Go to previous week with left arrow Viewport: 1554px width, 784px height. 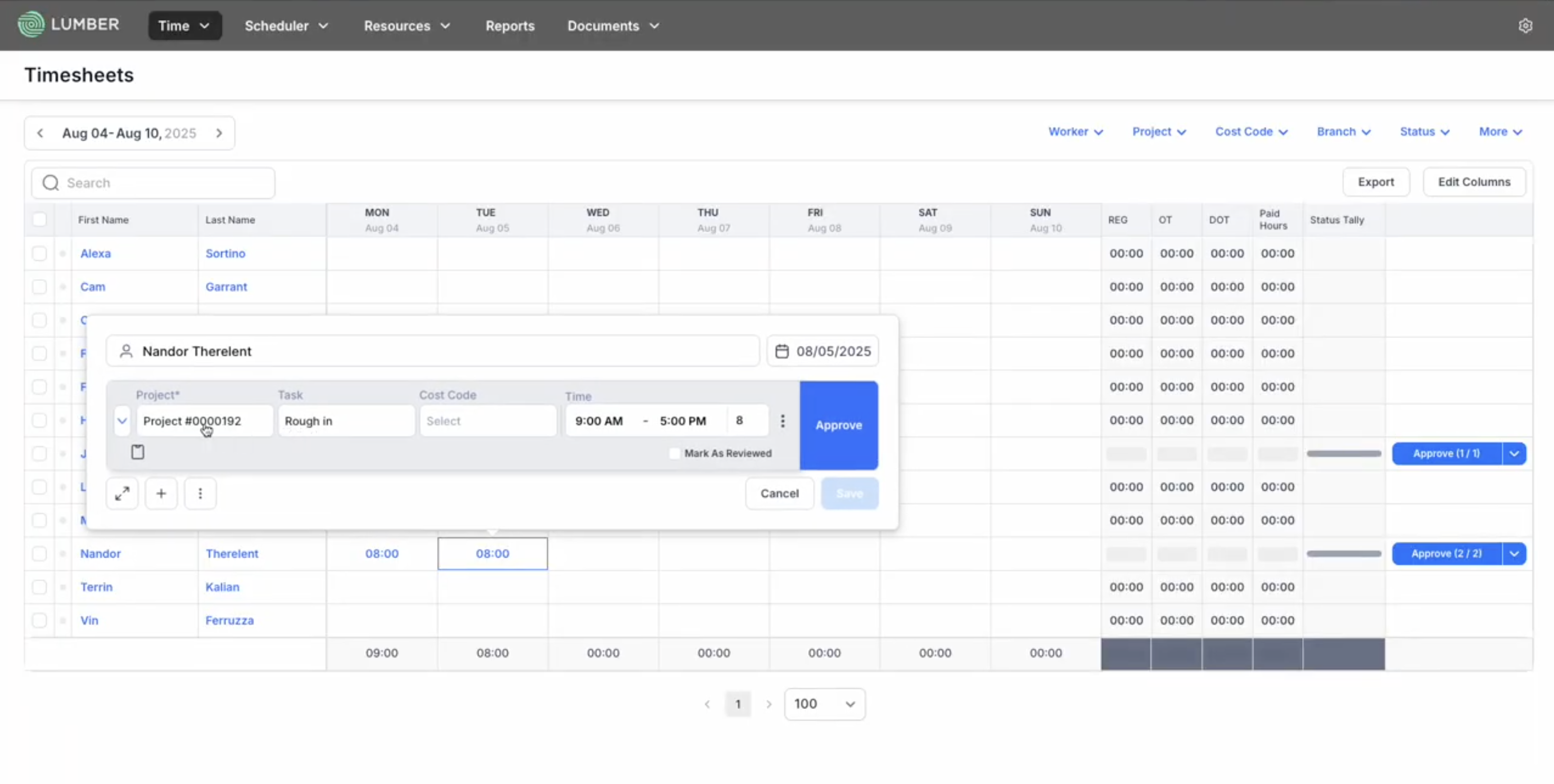click(40, 133)
